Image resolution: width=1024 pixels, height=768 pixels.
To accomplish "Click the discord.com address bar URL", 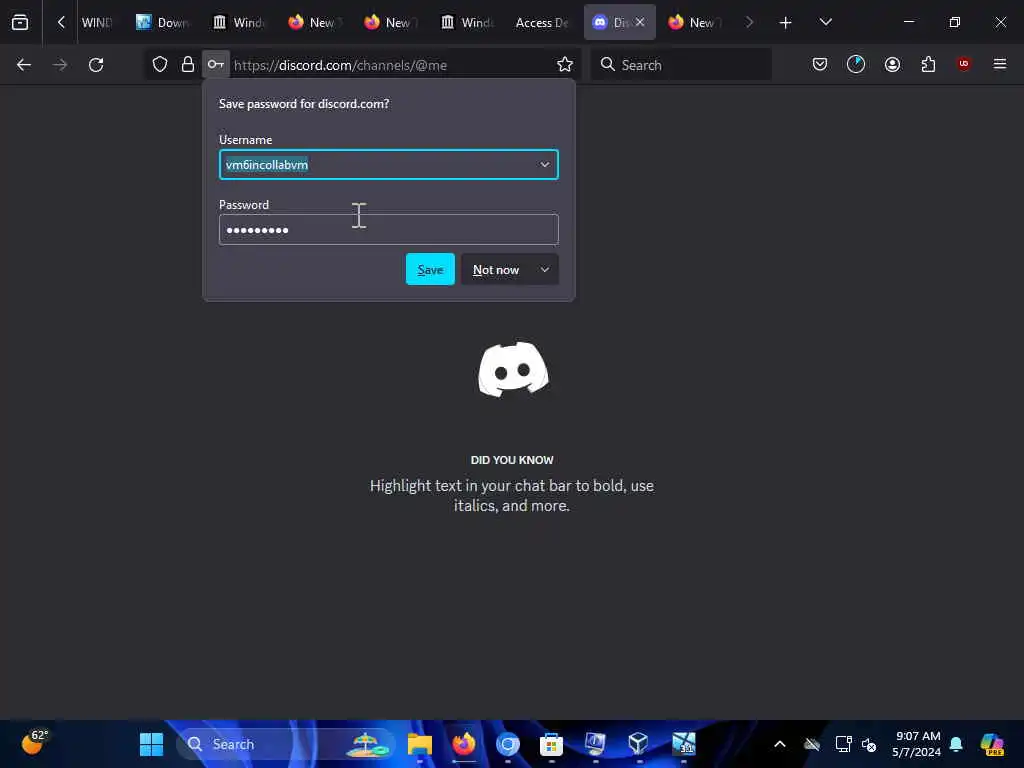I will (340, 65).
